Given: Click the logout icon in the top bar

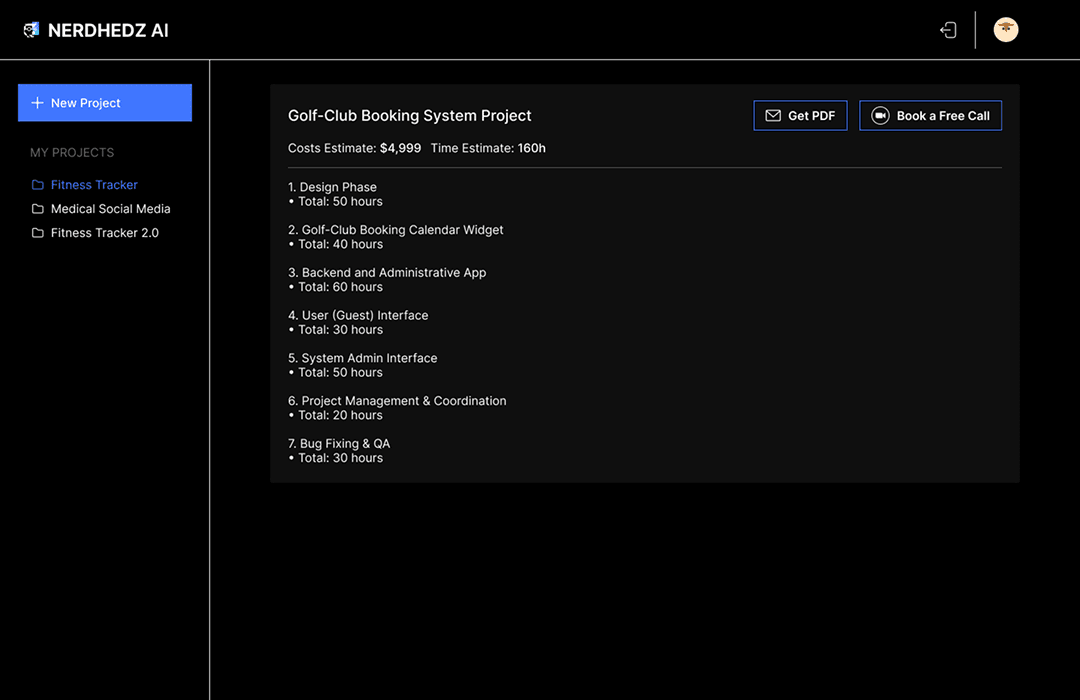Looking at the screenshot, I should [948, 30].
